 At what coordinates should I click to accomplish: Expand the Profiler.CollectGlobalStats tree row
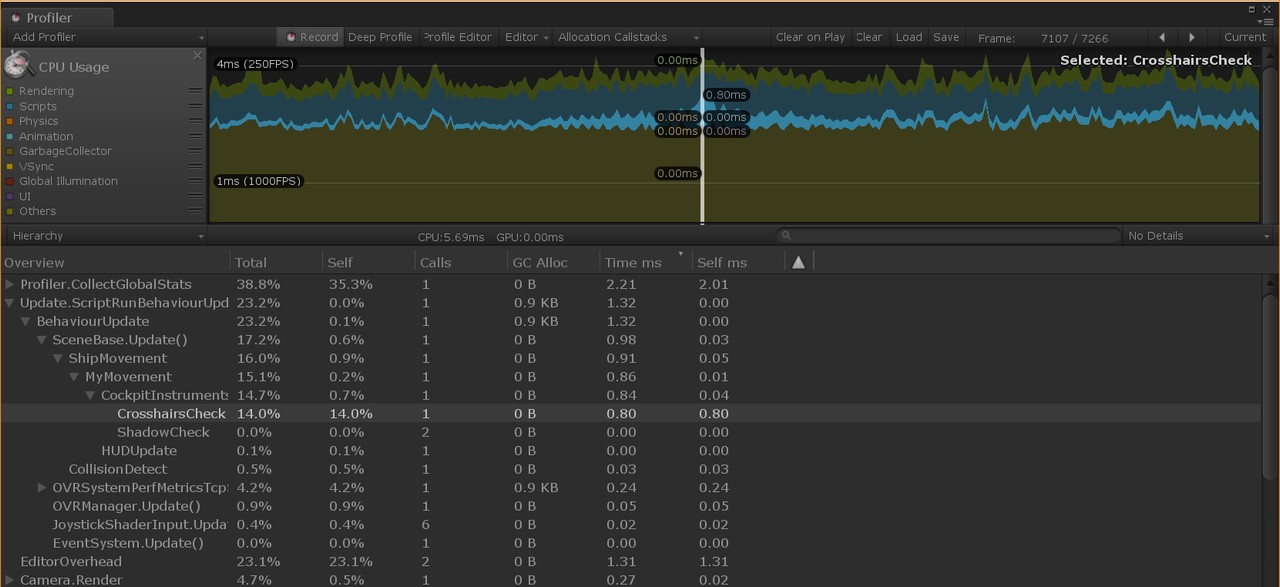10,285
